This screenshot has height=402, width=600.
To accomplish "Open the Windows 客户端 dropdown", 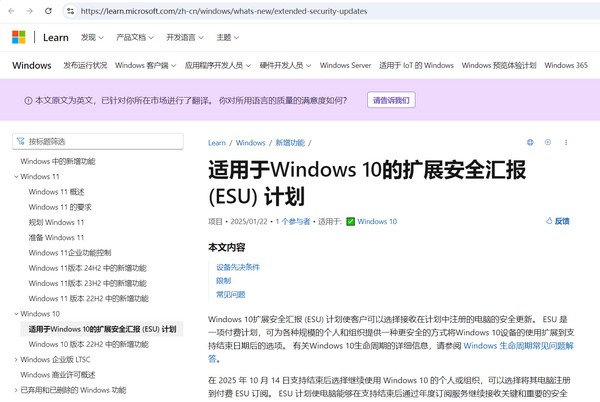I will click(145, 65).
